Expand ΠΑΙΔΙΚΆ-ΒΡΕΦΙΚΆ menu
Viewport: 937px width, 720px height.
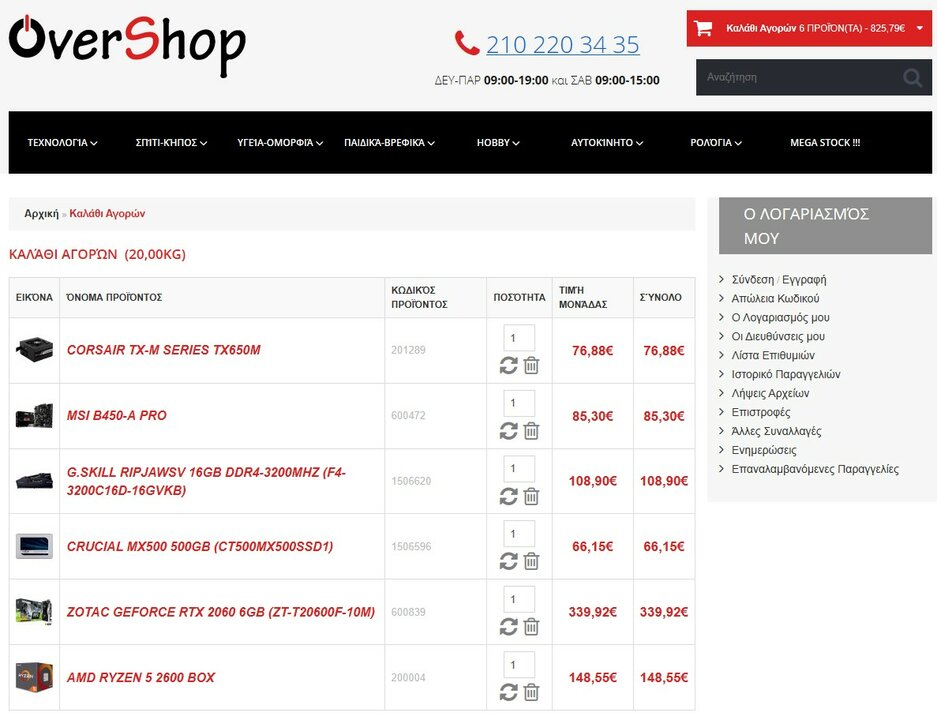pos(389,143)
